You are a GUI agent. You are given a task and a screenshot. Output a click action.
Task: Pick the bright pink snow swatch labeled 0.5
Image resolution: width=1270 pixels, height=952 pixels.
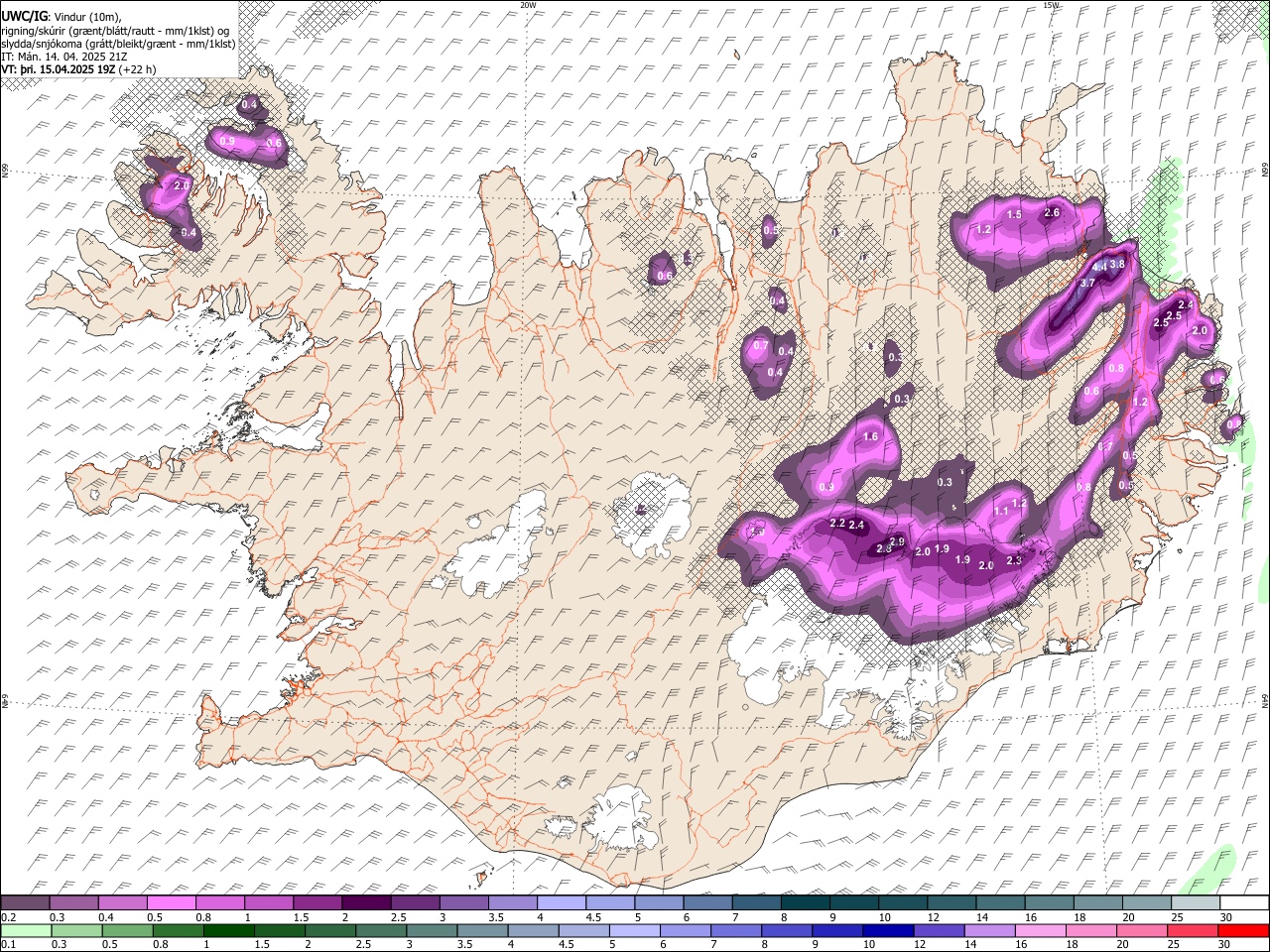pyautogui.click(x=172, y=903)
